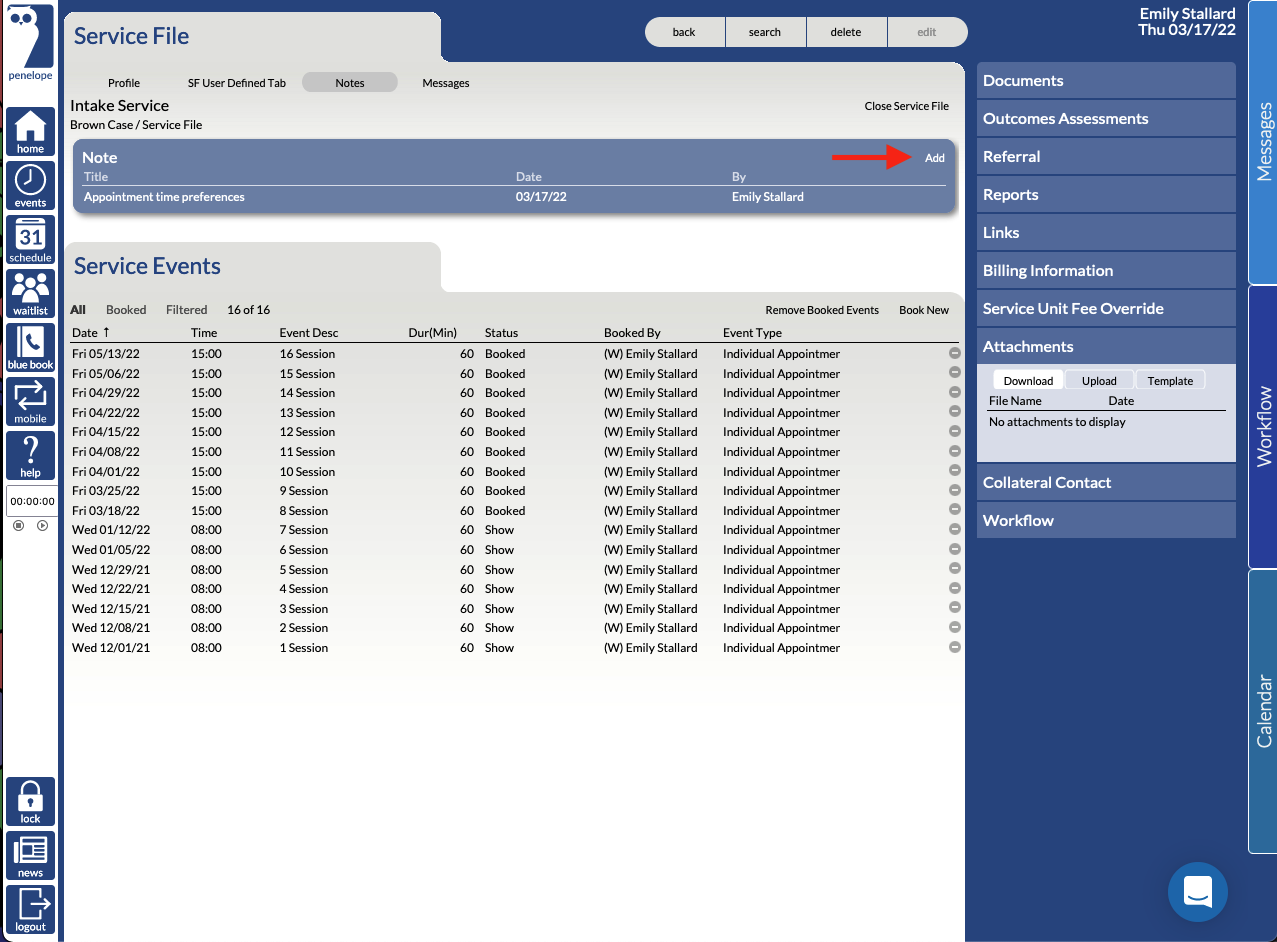Remove the 10 Session event with minus icon
Screen dimensions: 1277x942
point(955,471)
